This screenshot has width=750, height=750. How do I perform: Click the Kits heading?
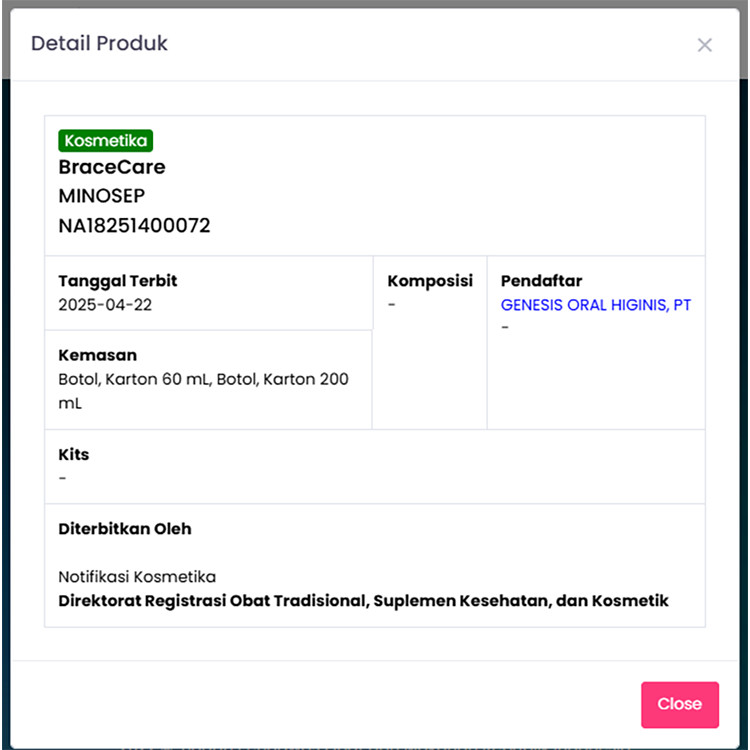(73, 454)
